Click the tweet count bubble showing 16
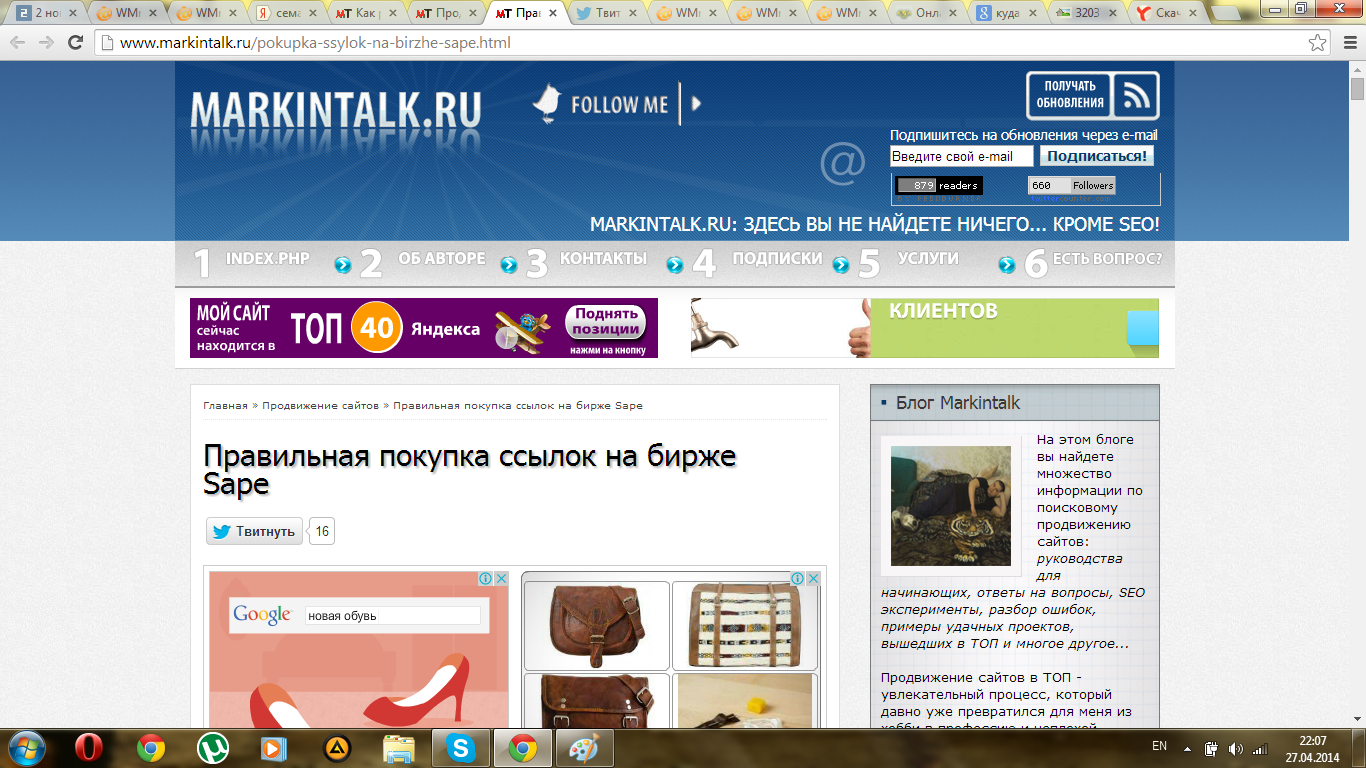Viewport: 1366px width, 768px height. 322,531
